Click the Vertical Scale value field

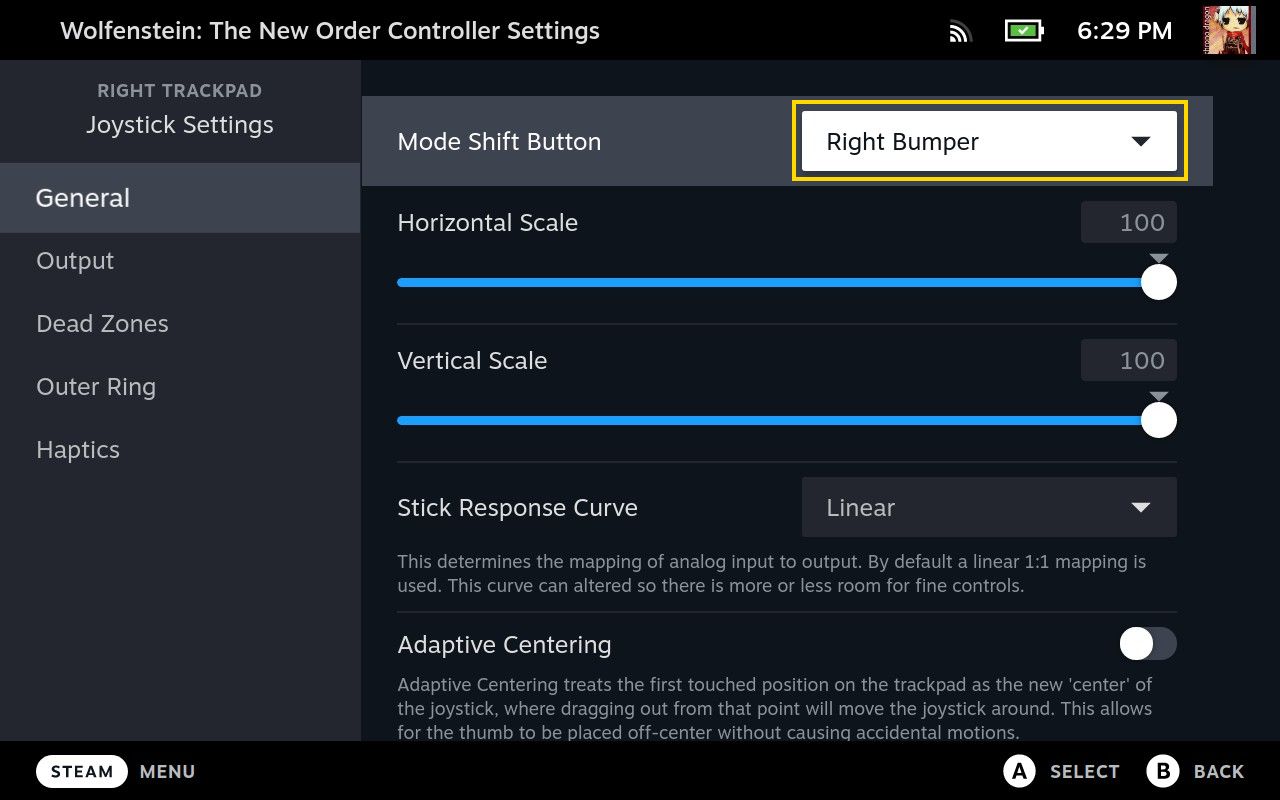pyautogui.click(x=1128, y=360)
